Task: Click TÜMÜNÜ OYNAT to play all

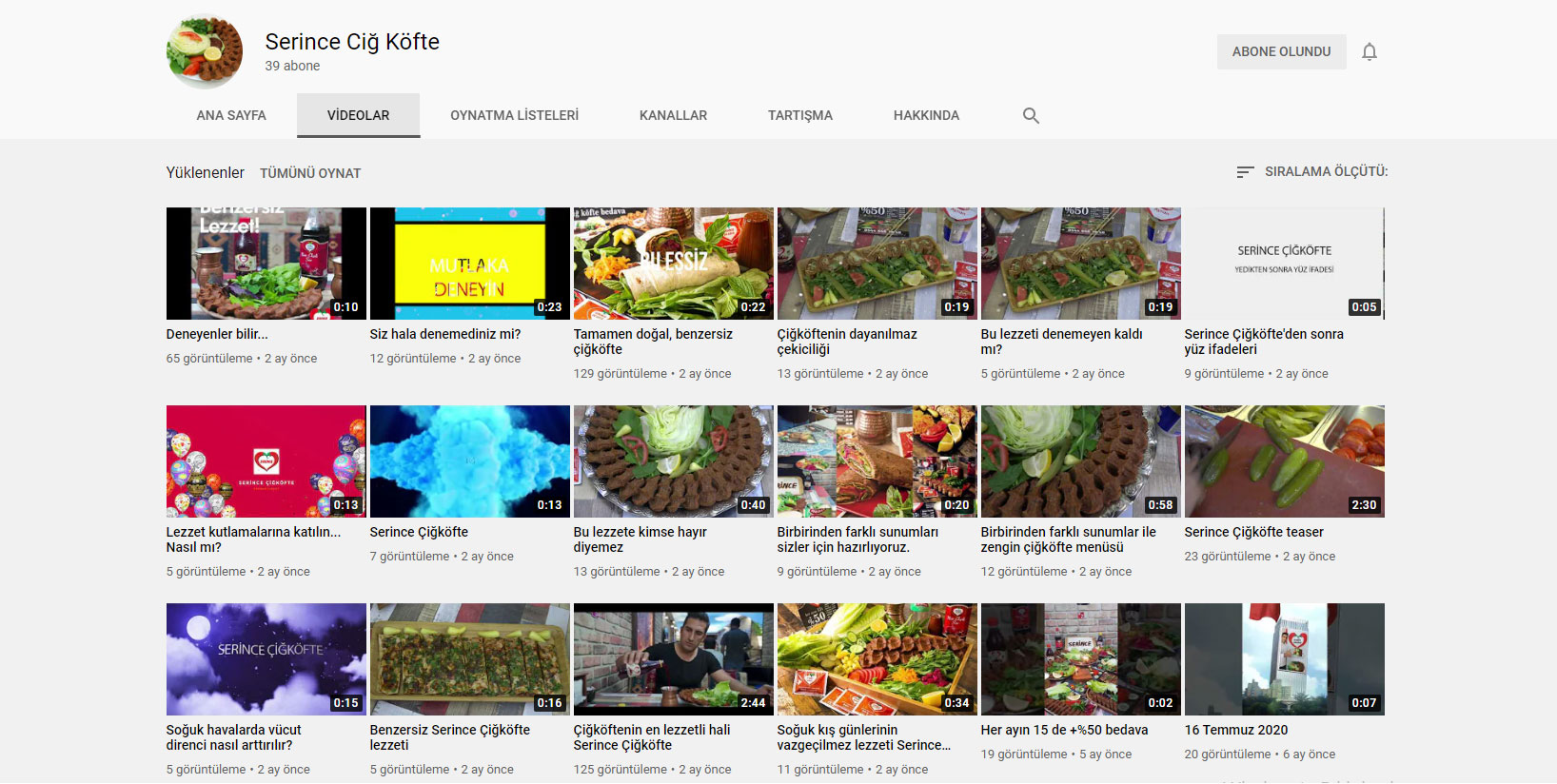Action: point(310,173)
